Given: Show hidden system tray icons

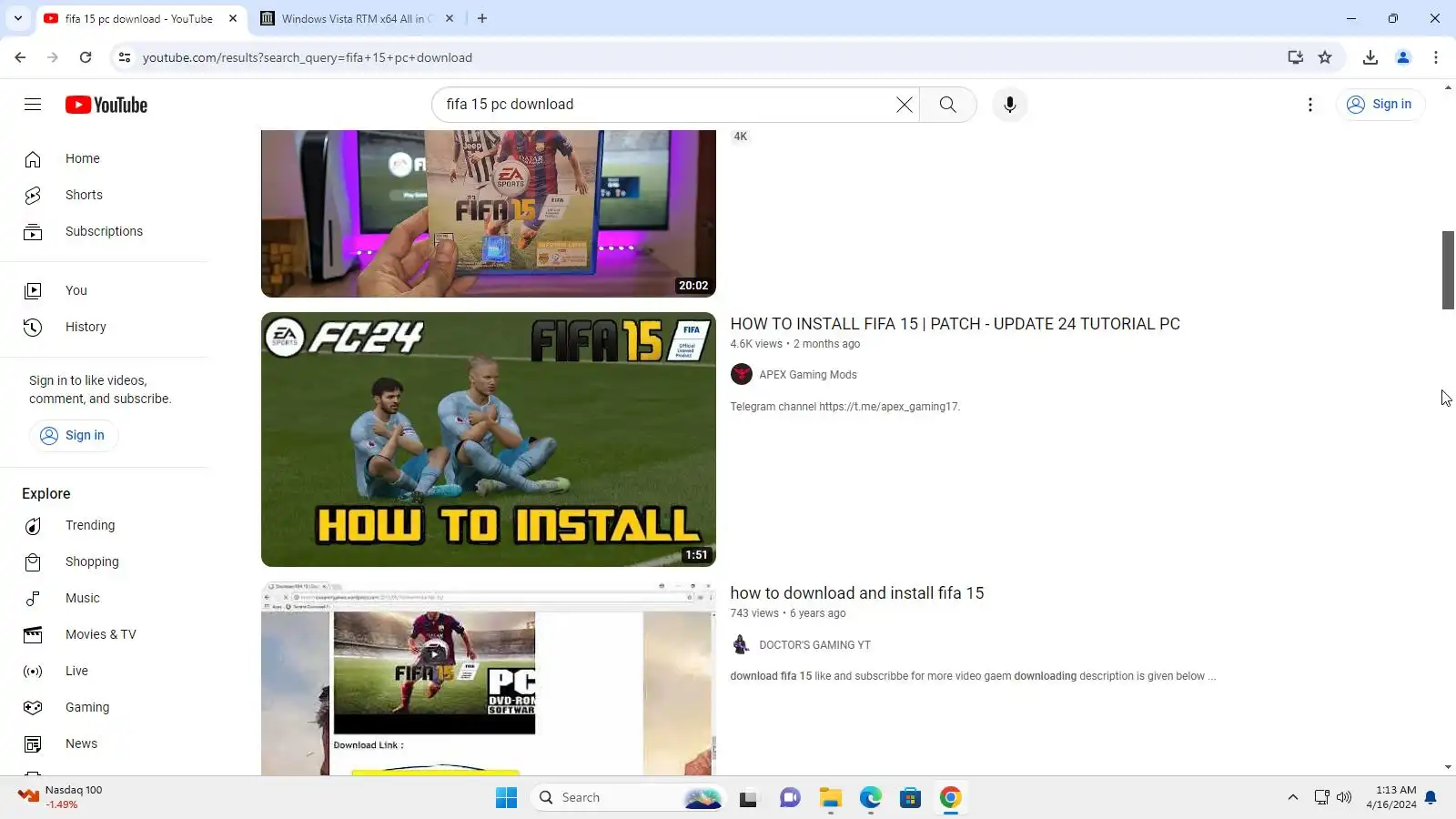Looking at the screenshot, I should pyautogui.click(x=1292, y=797).
